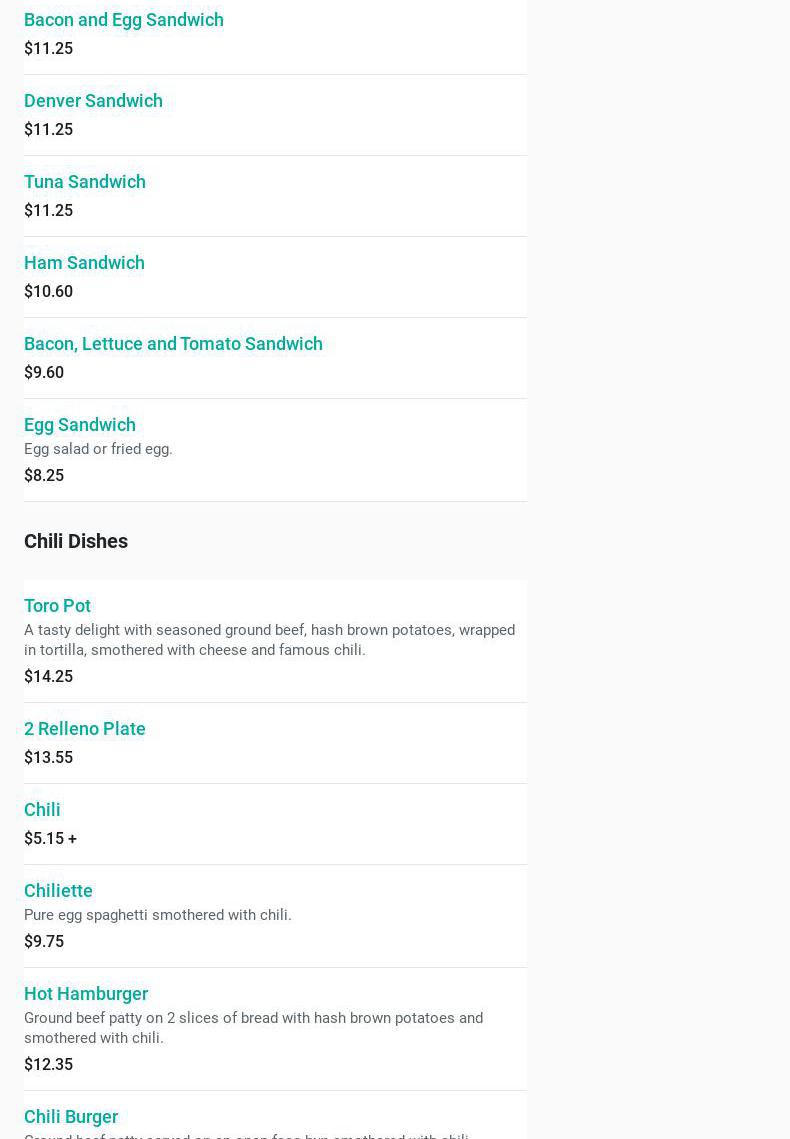790x1139 pixels.
Task: Select the Hot Hamburger item
Action: click(x=86, y=994)
